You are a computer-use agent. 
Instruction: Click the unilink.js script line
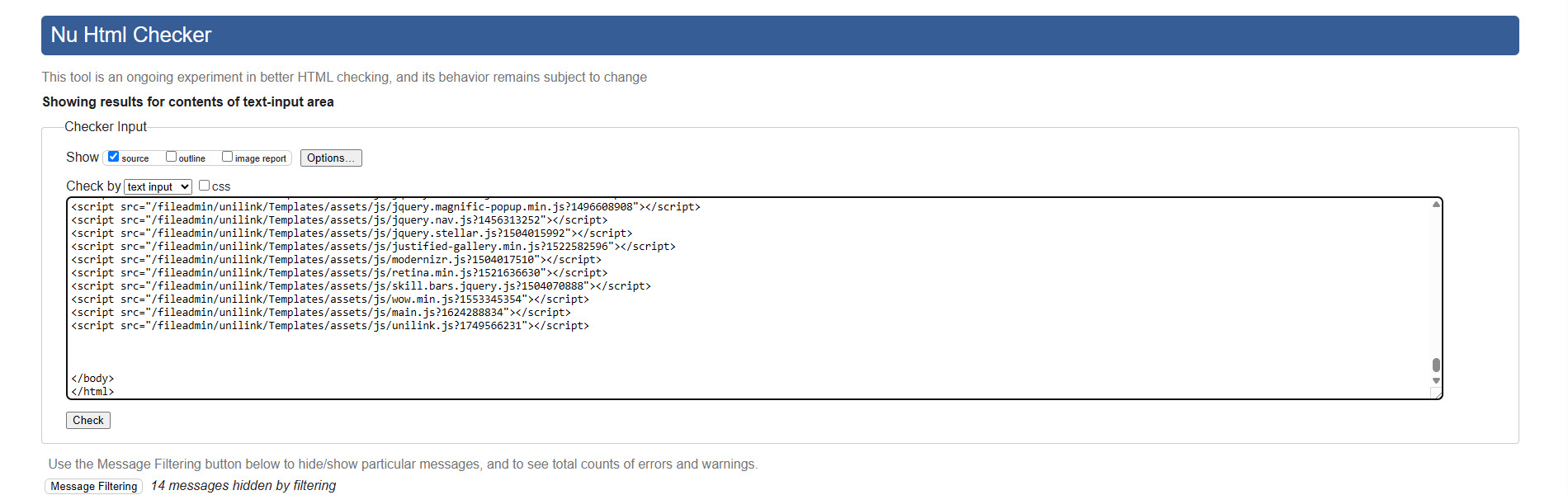[330, 326]
